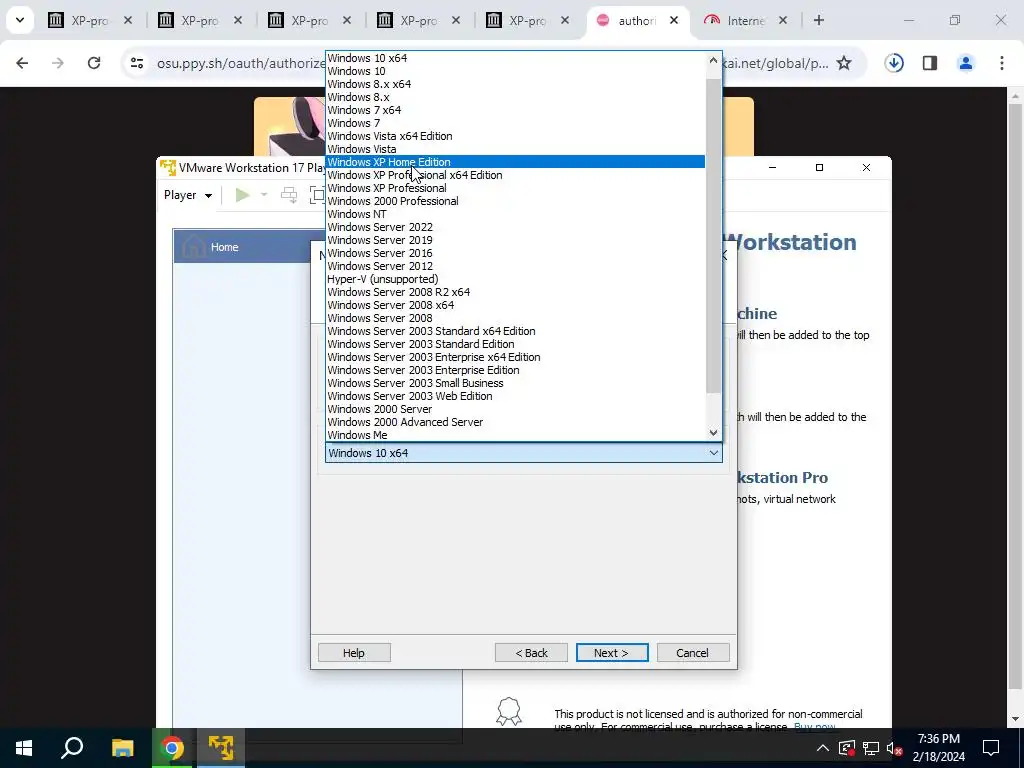The height and width of the screenshot is (768, 1024).
Task: Open Chrome three-dot menu
Action: [1002, 63]
